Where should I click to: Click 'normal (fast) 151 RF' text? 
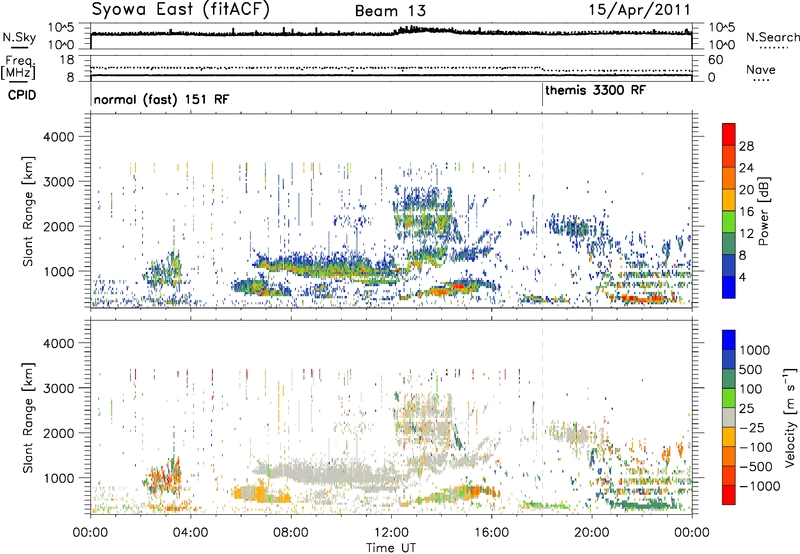click(x=162, y=99)
